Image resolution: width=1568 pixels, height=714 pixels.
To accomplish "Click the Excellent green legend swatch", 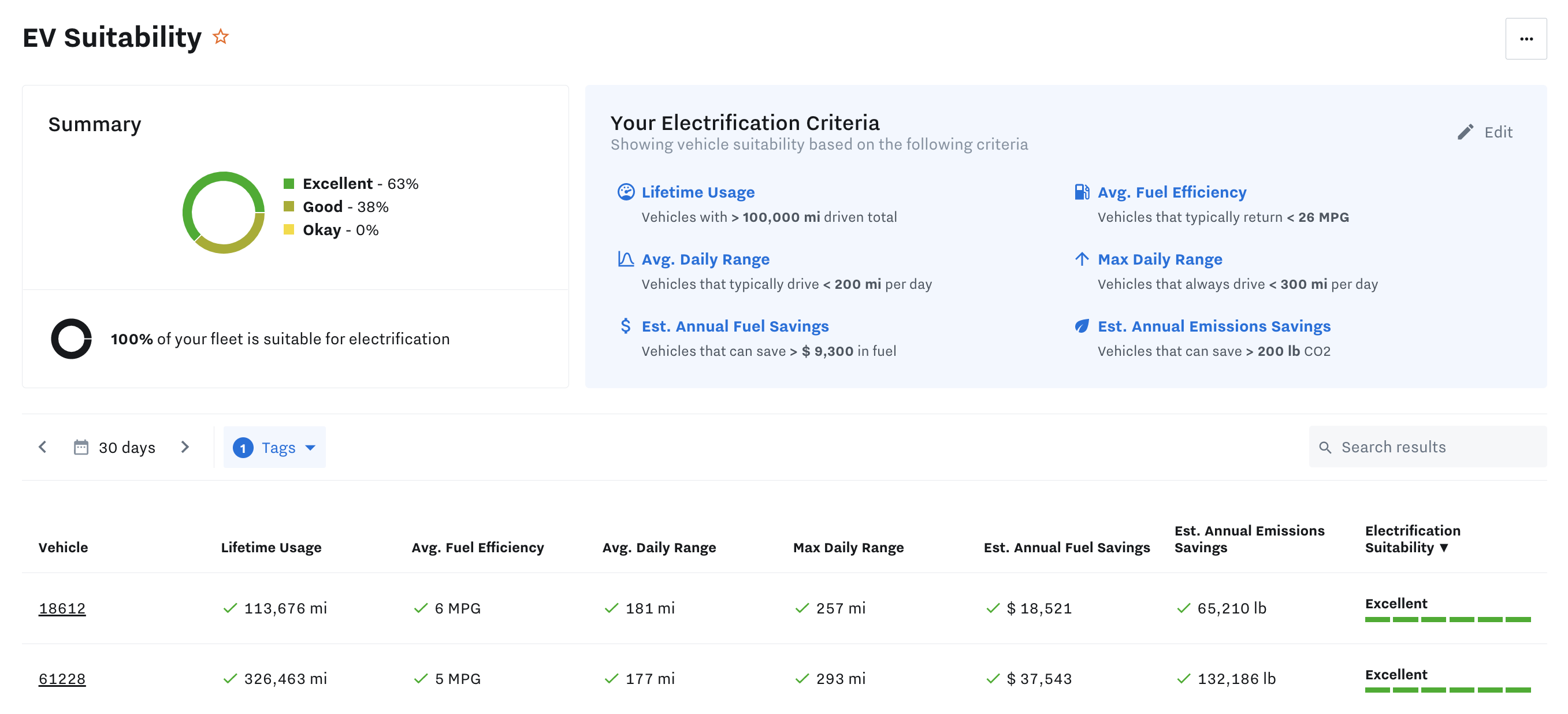I will tap(289, 184).
